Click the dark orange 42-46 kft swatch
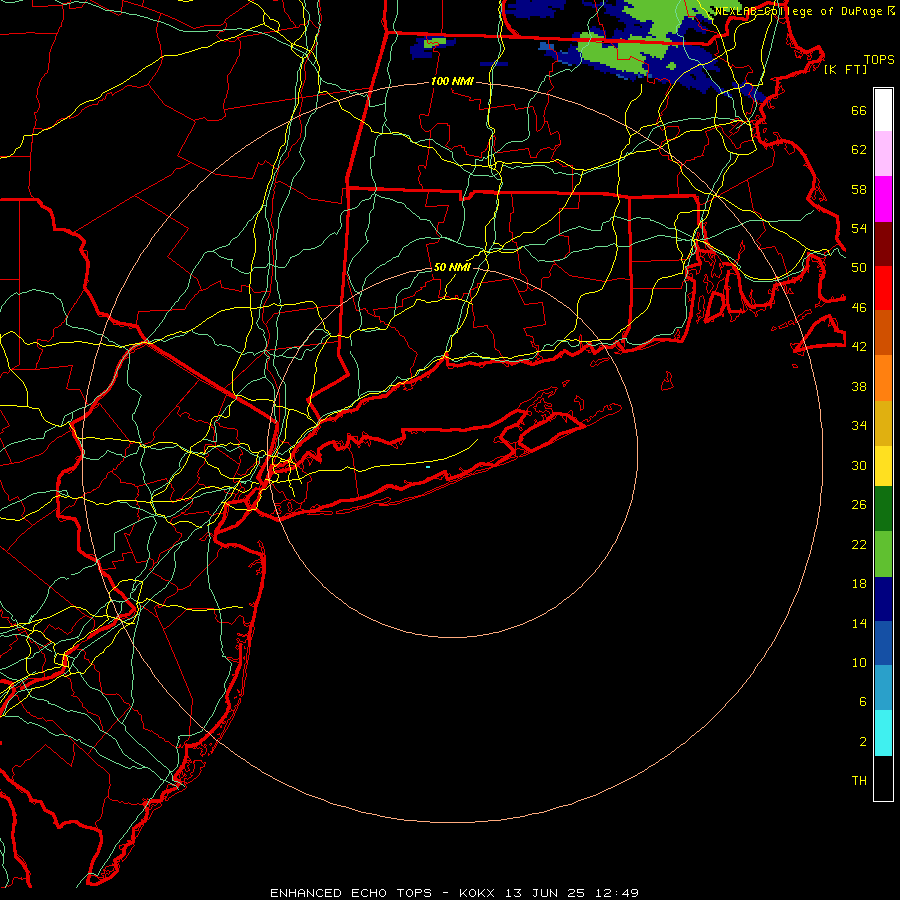The height and width of the screenshot is (900, 900). pos(883,333)
